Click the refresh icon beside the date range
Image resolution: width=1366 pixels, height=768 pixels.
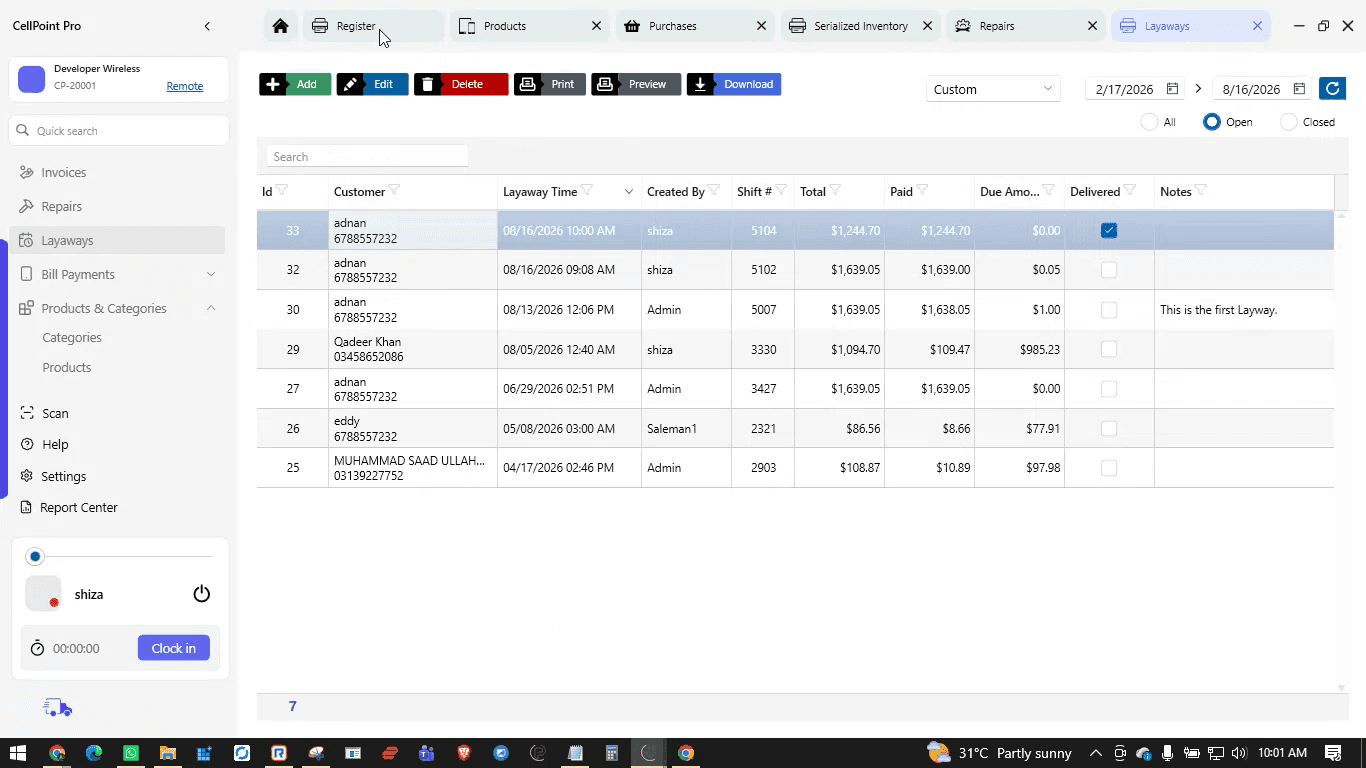1332,89
